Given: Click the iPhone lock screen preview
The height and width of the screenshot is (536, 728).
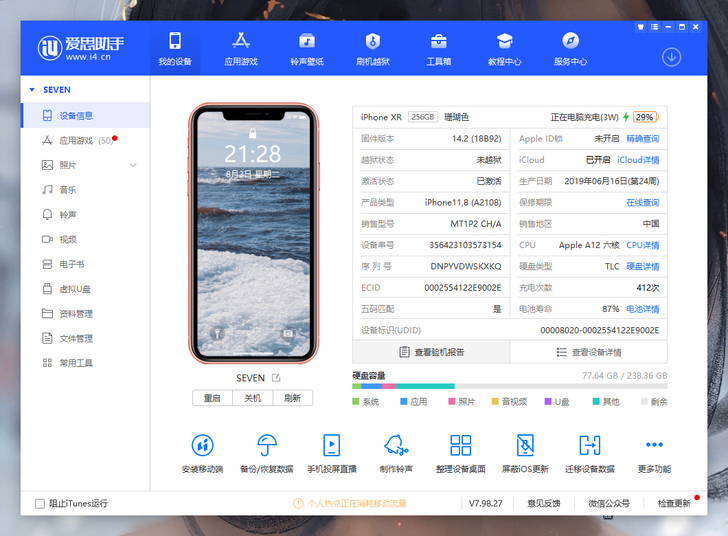Looking at the screenshot, I should 254,234.
